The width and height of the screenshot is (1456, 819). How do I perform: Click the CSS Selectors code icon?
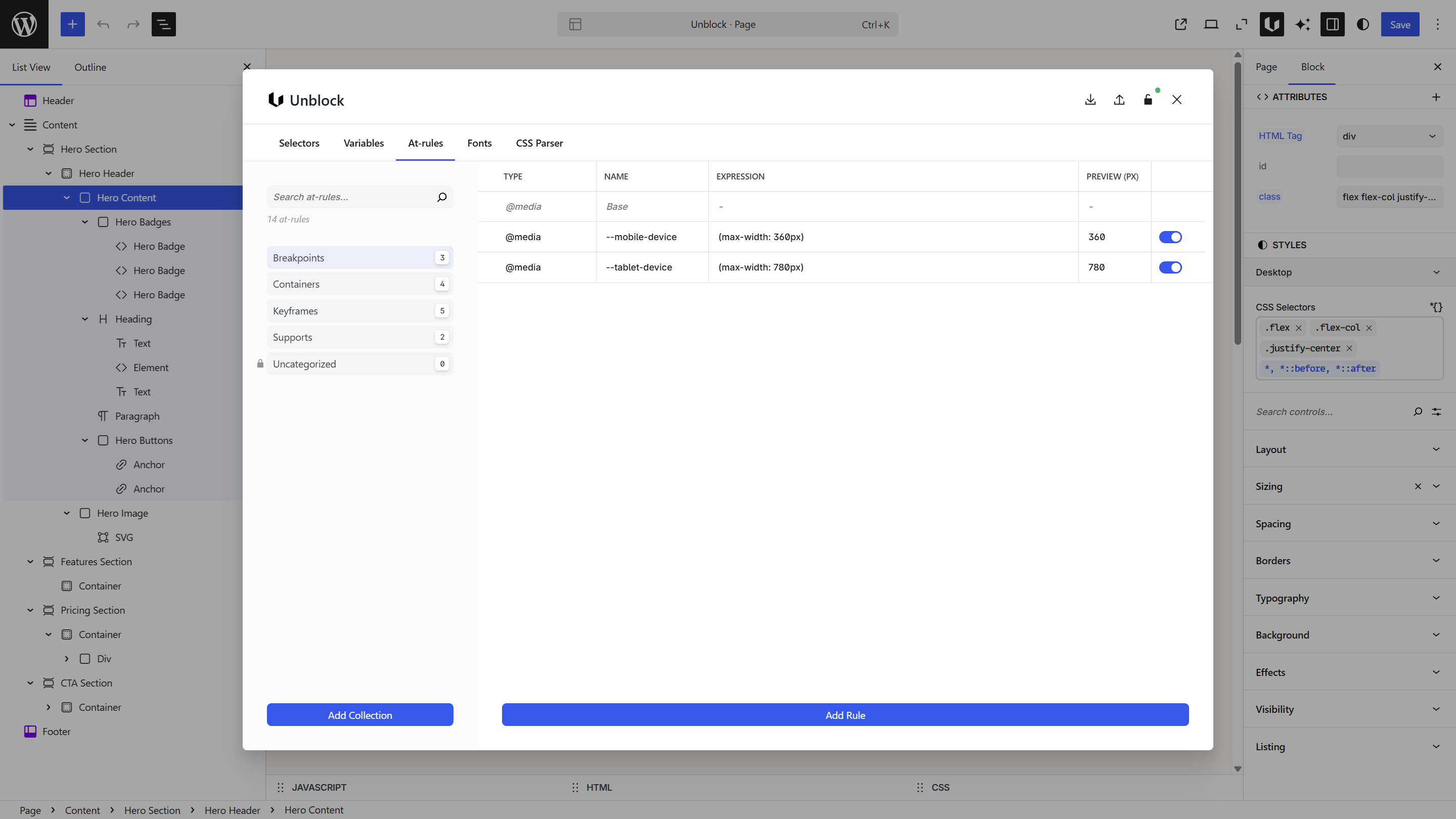1436,307
